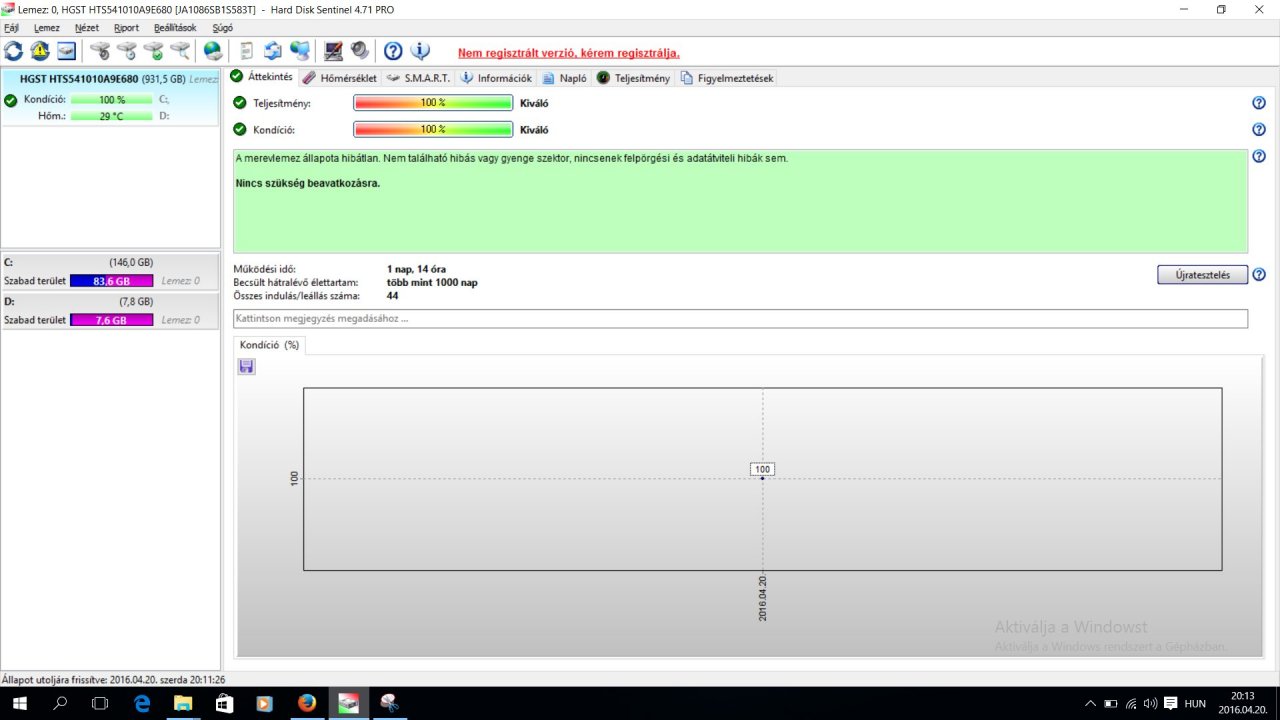The image size is (1280, 720).
Task: Click the main Kondíció 100 % progress bar
Action: click(x=433, y=129)
